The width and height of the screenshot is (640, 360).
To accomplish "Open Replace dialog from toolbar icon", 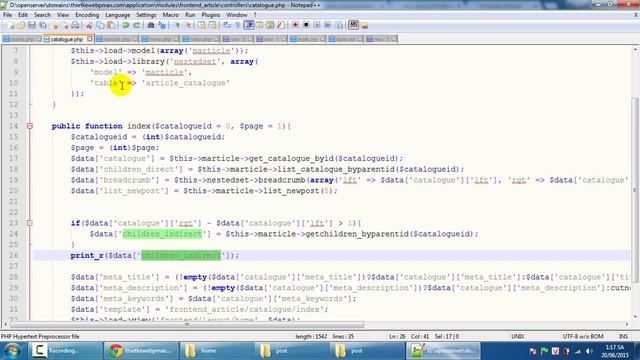I will [162, 25].
